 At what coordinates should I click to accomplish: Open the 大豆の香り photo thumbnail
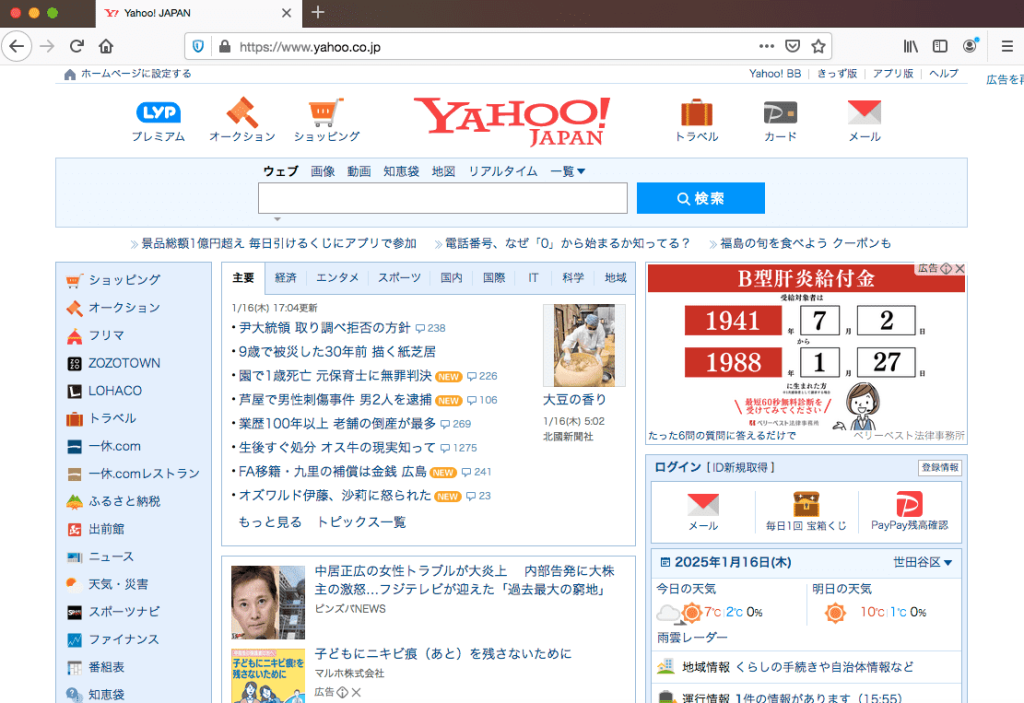pos(584,346)
